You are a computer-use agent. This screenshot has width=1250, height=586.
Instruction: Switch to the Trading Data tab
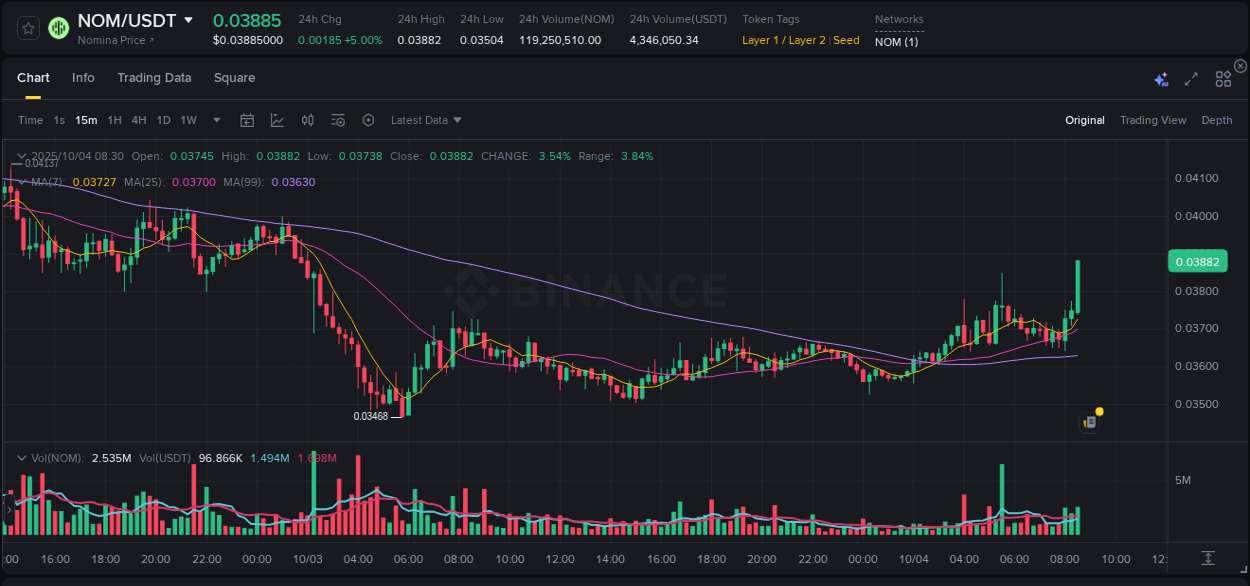click(154, 78)
